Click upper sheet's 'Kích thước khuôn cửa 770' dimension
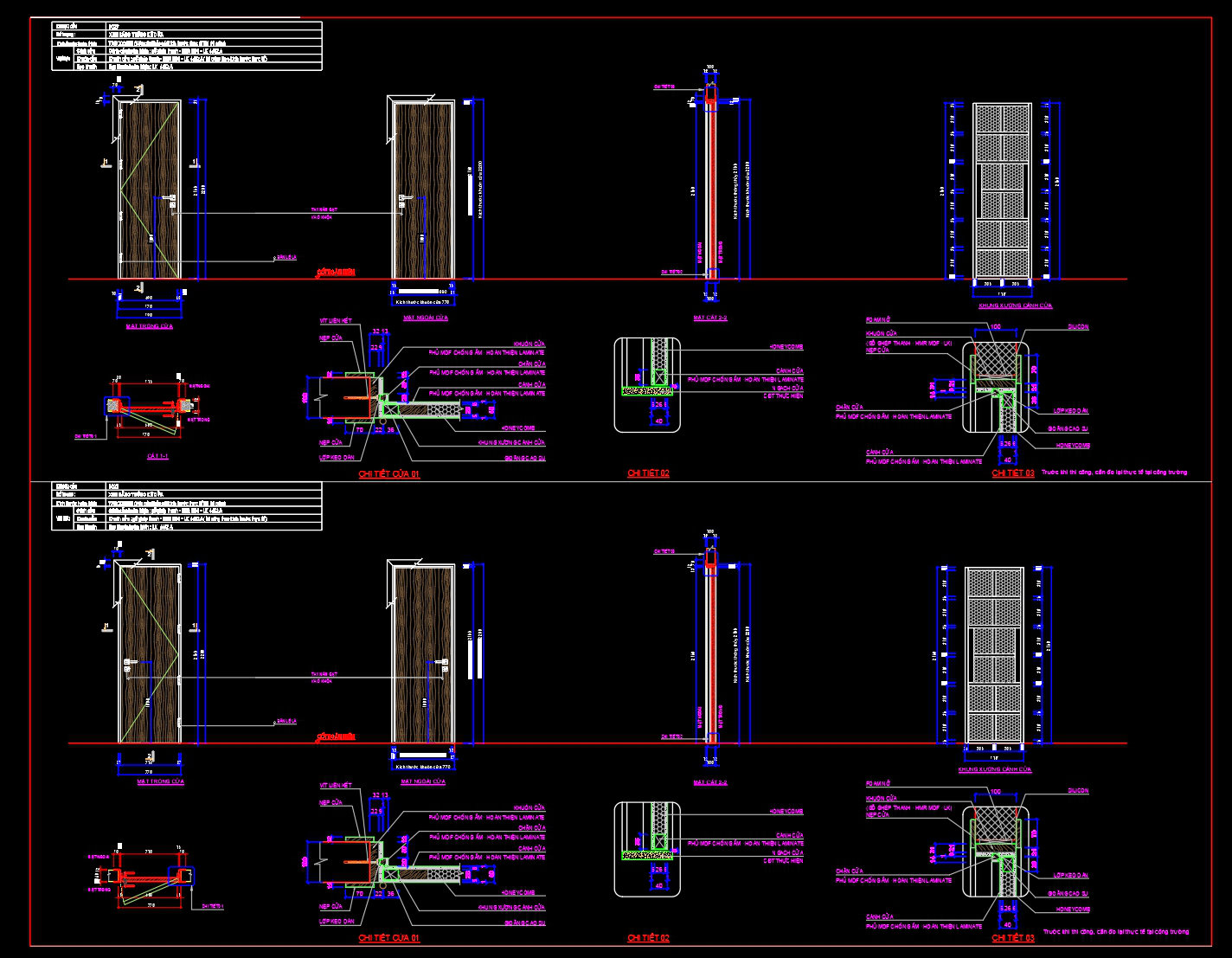Screen dimensions: 1232x958 click(421, 302)
